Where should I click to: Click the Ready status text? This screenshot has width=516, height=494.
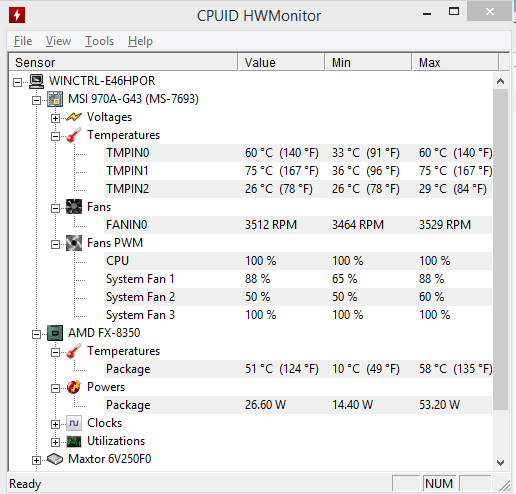25,484
